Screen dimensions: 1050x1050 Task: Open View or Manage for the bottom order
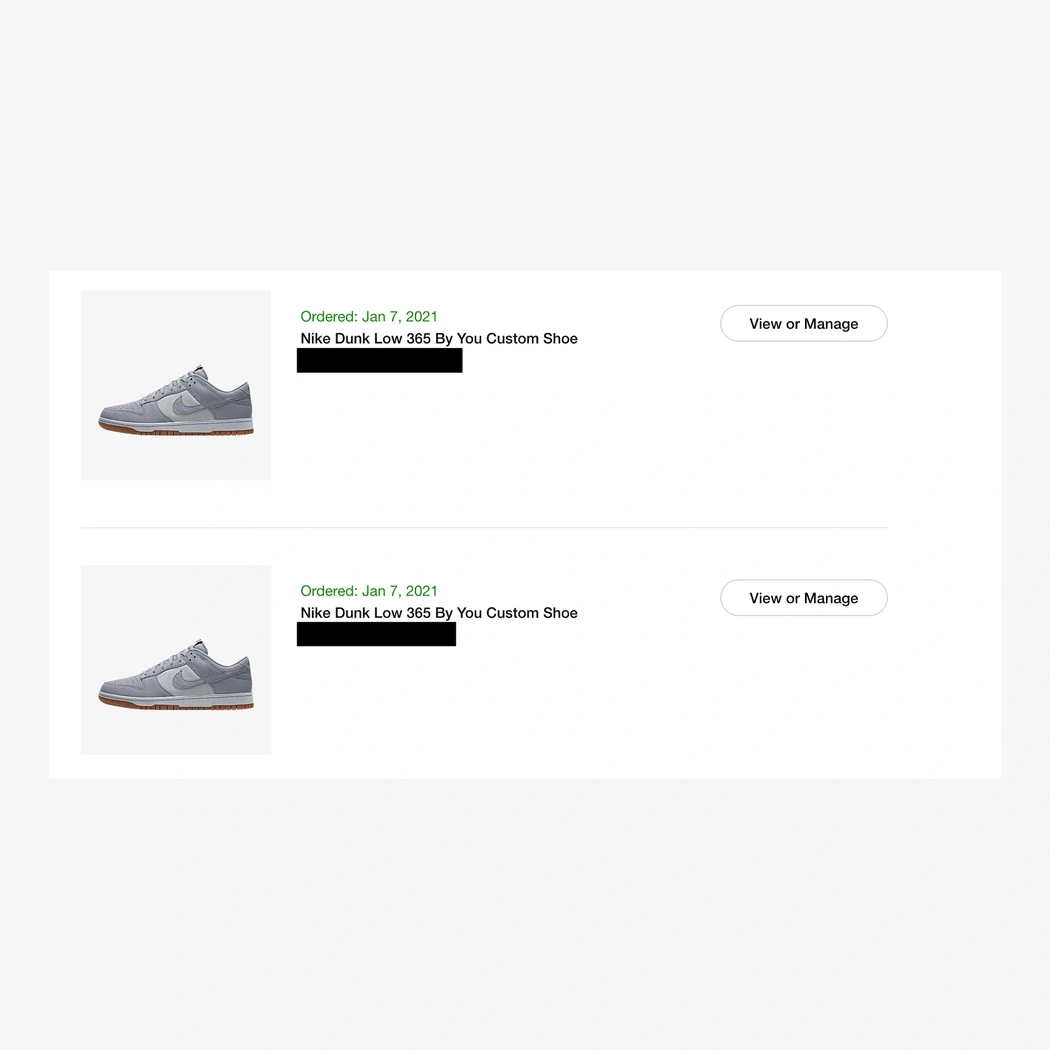point(803,598)
